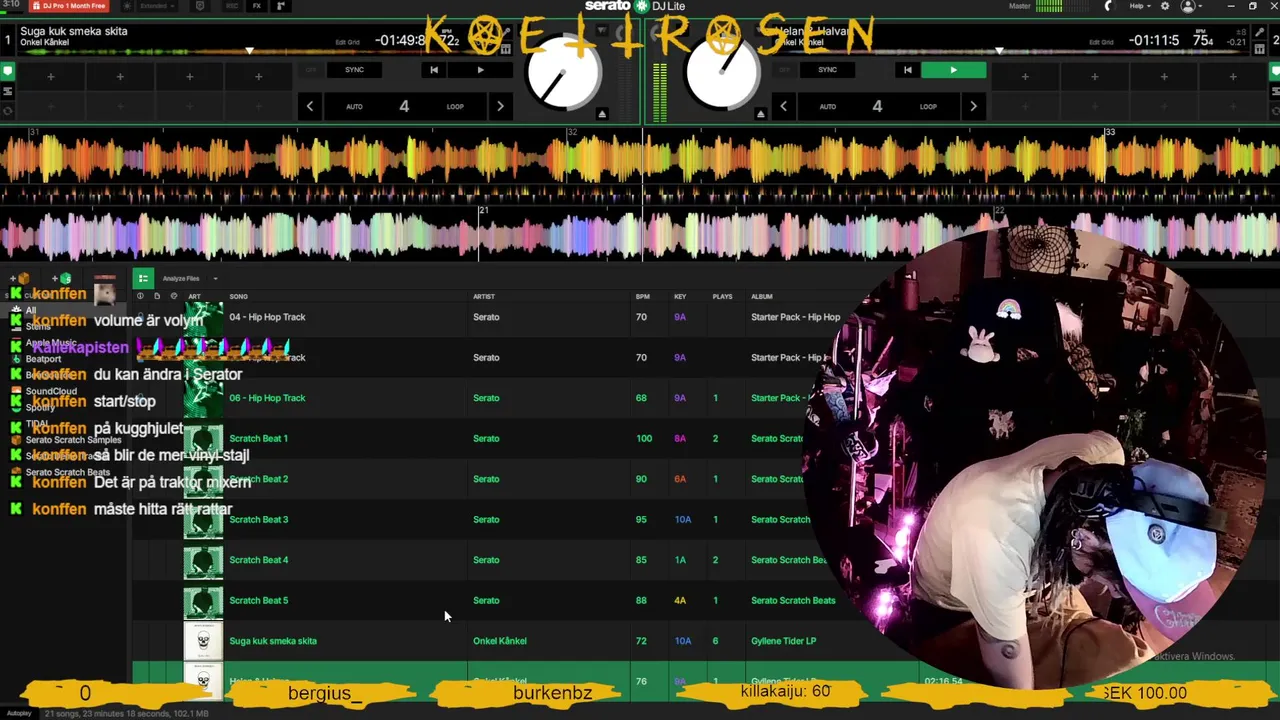Open the pitch range icon on right deck
The height and width of the screenshot is (720, 1280).
tap(1258, 48)
